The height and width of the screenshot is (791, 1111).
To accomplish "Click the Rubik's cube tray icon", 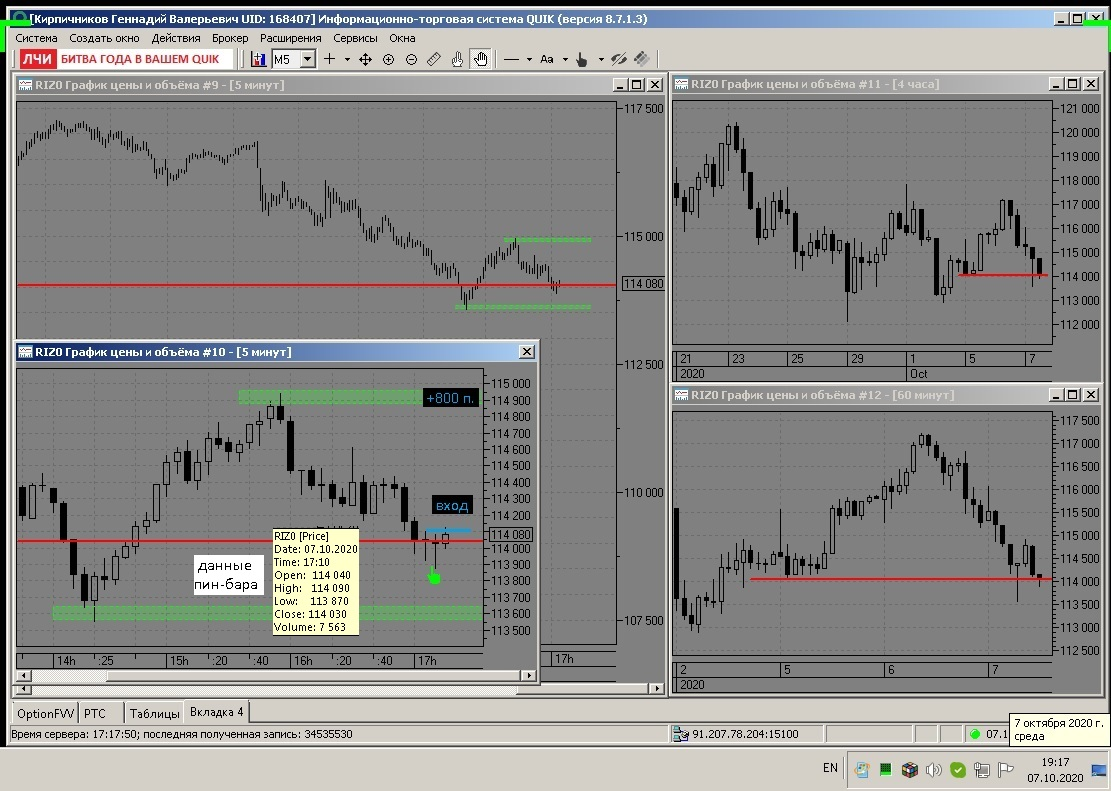I will coord(910,770).
